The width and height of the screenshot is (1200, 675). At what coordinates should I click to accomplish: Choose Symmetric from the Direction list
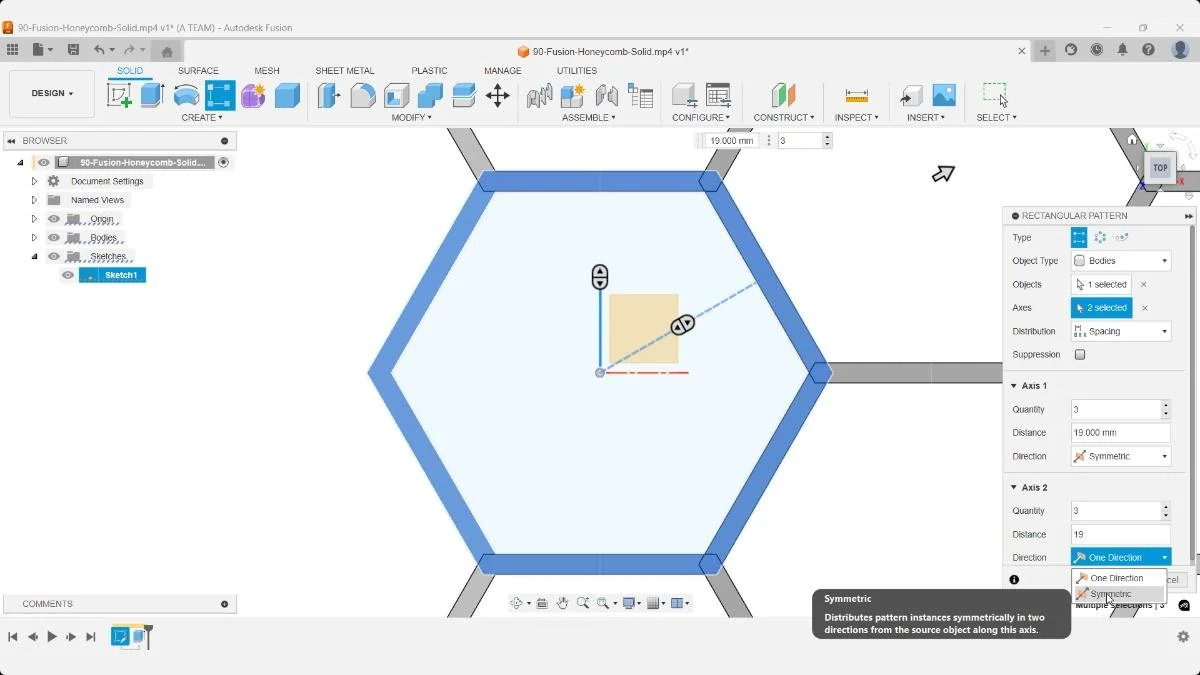1110,592
